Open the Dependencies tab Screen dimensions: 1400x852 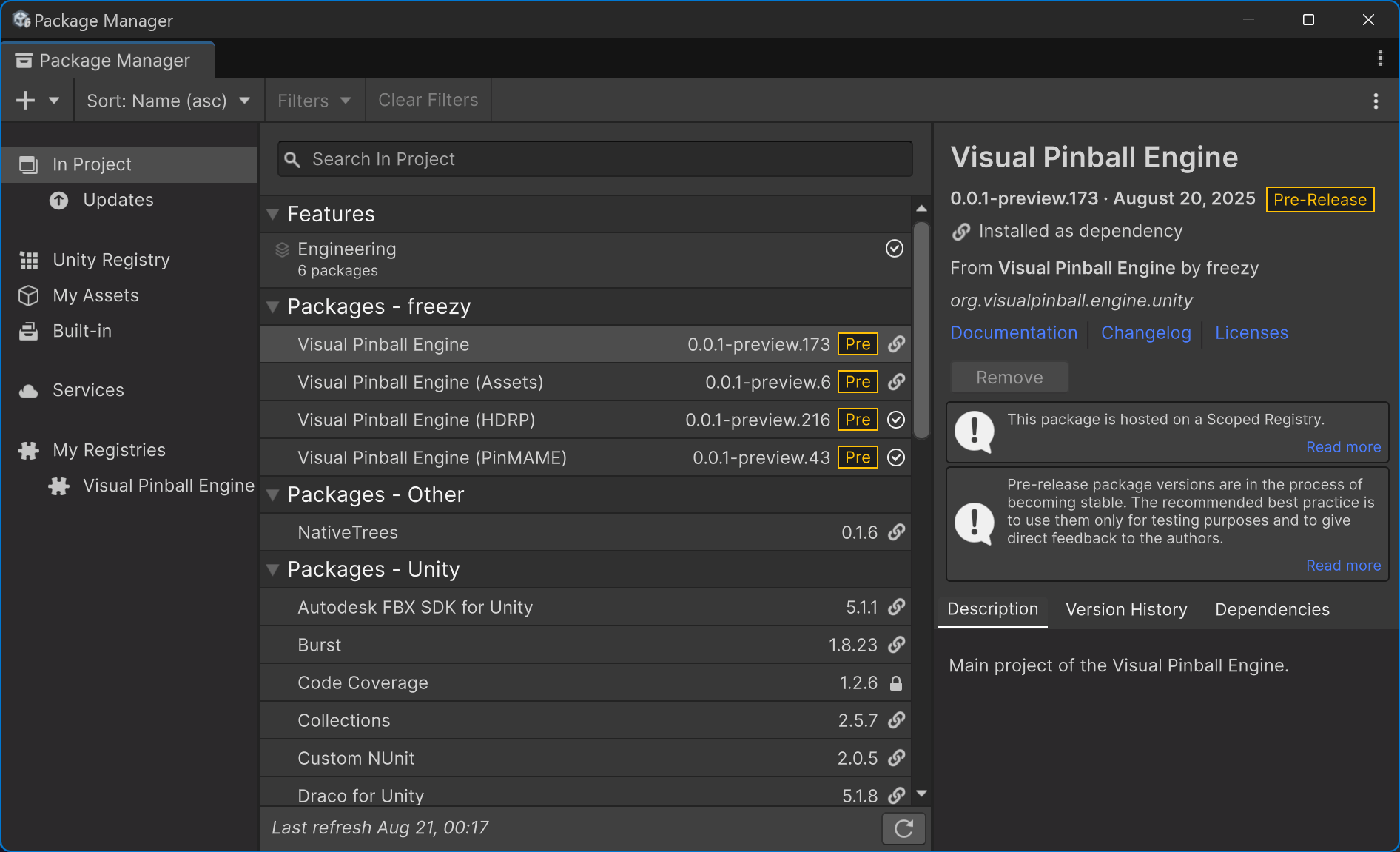coord(1272,610)
